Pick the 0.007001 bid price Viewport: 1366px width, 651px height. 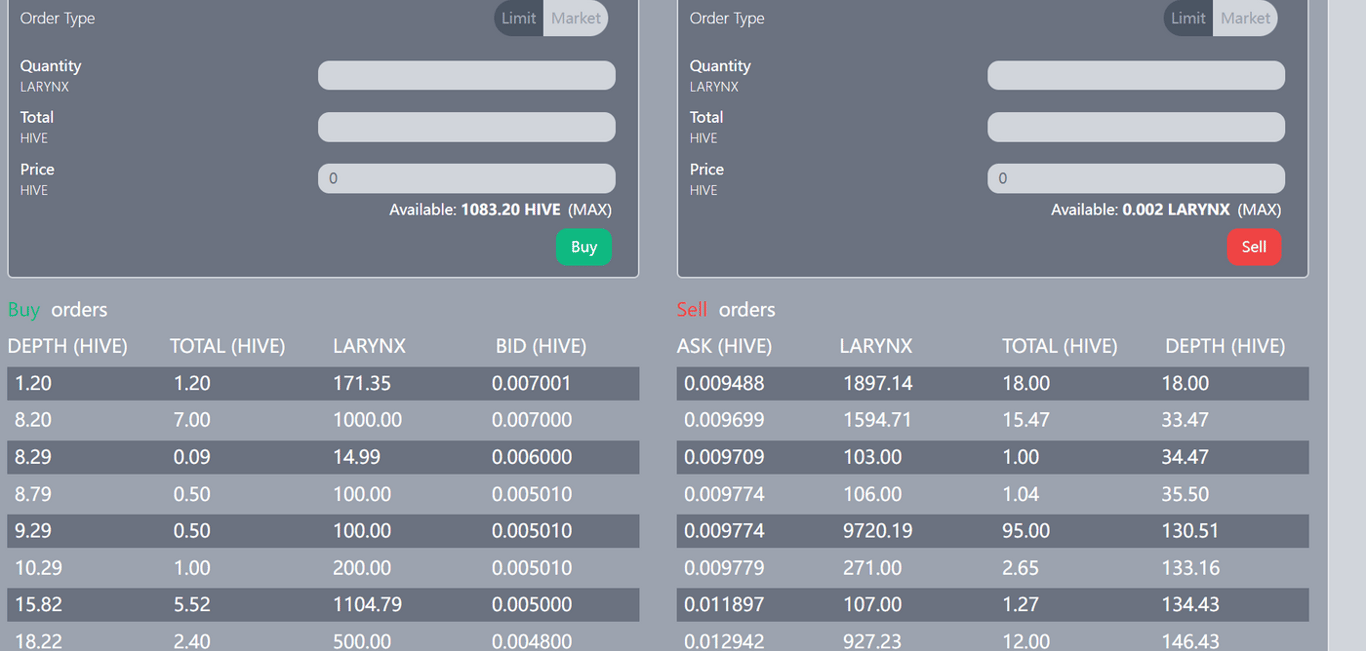point(532,383)
